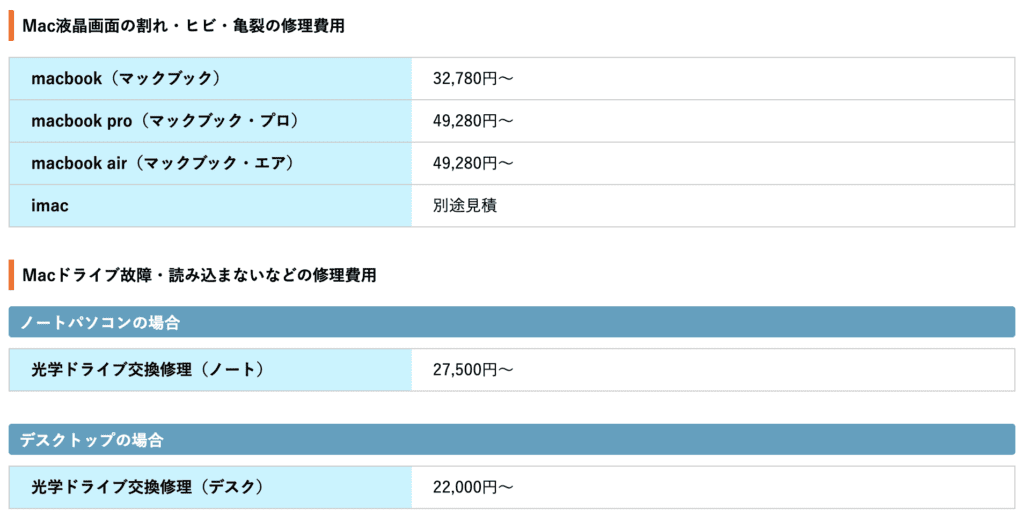Click the orange marker beside Macドライブ故障 heading
Screen dimensions: 1024x516
click(x=11, y=274)
